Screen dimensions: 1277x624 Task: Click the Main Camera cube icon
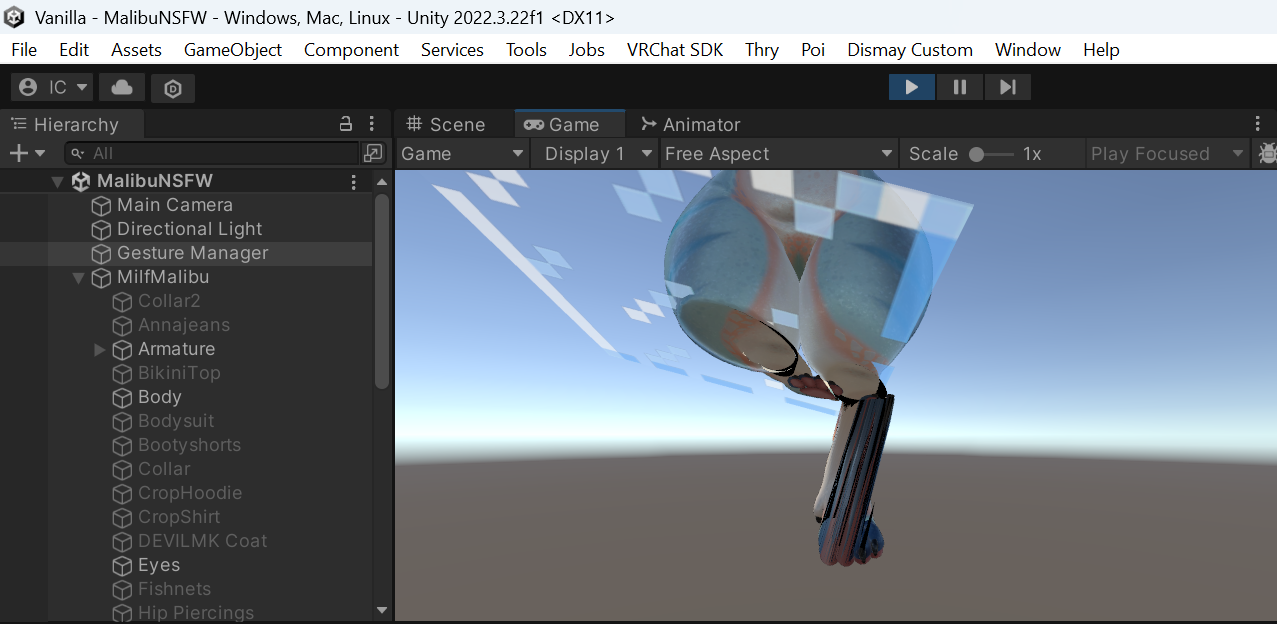tap(101, 205)
